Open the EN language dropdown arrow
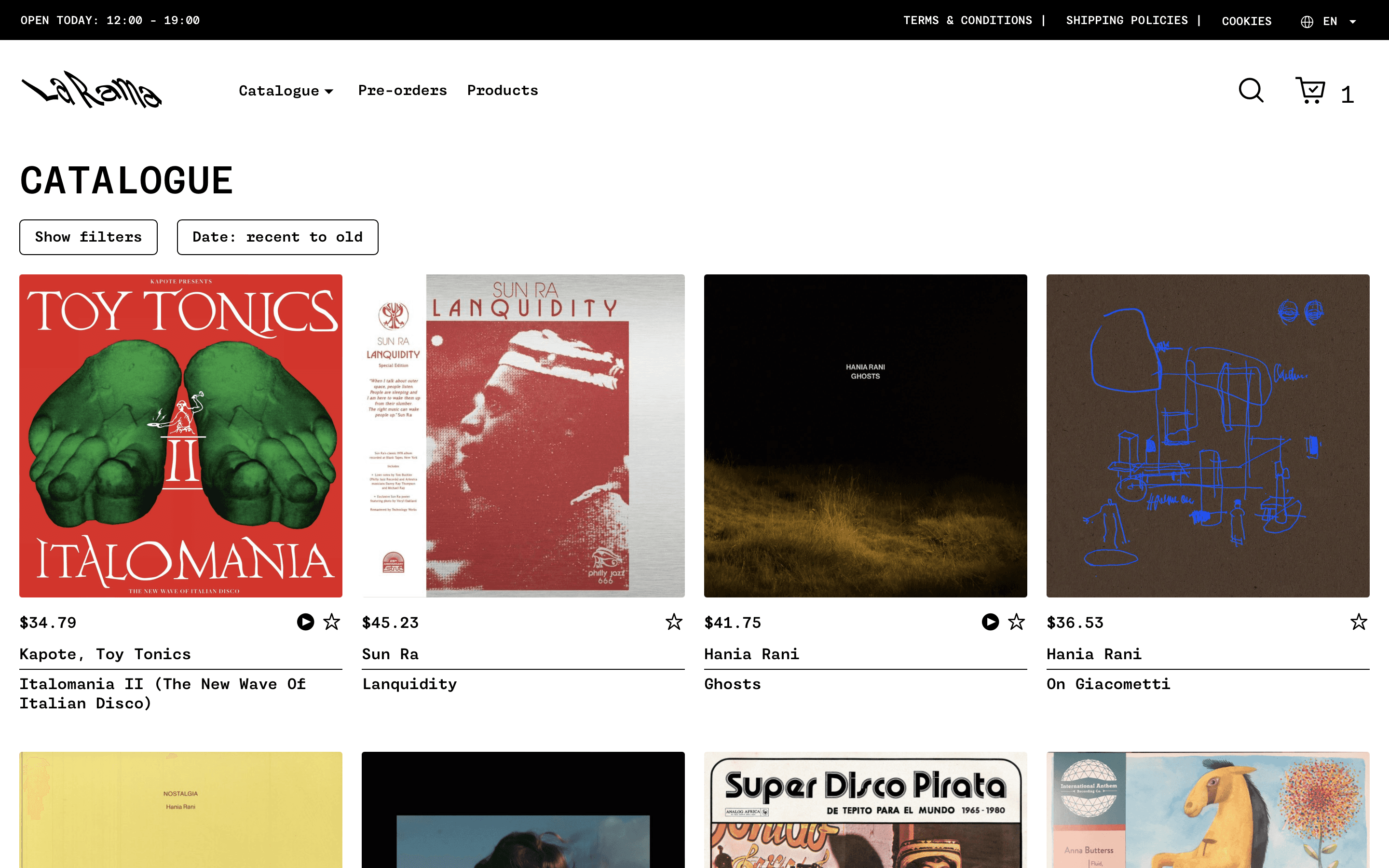 (x=1353, y=22)
